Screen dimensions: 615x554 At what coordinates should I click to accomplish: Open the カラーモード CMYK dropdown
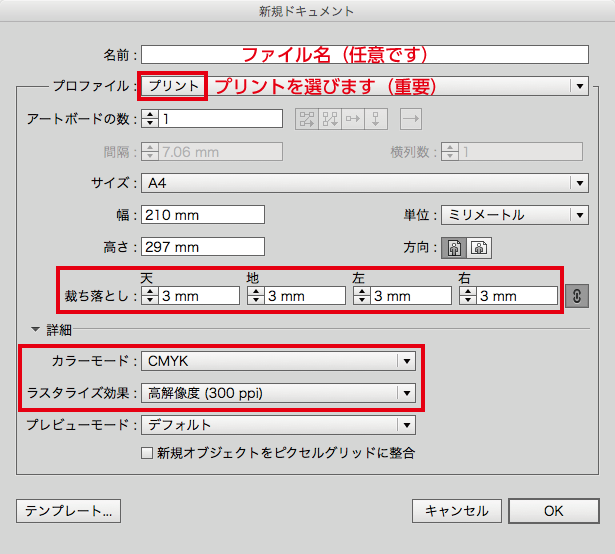coord(278,361)
